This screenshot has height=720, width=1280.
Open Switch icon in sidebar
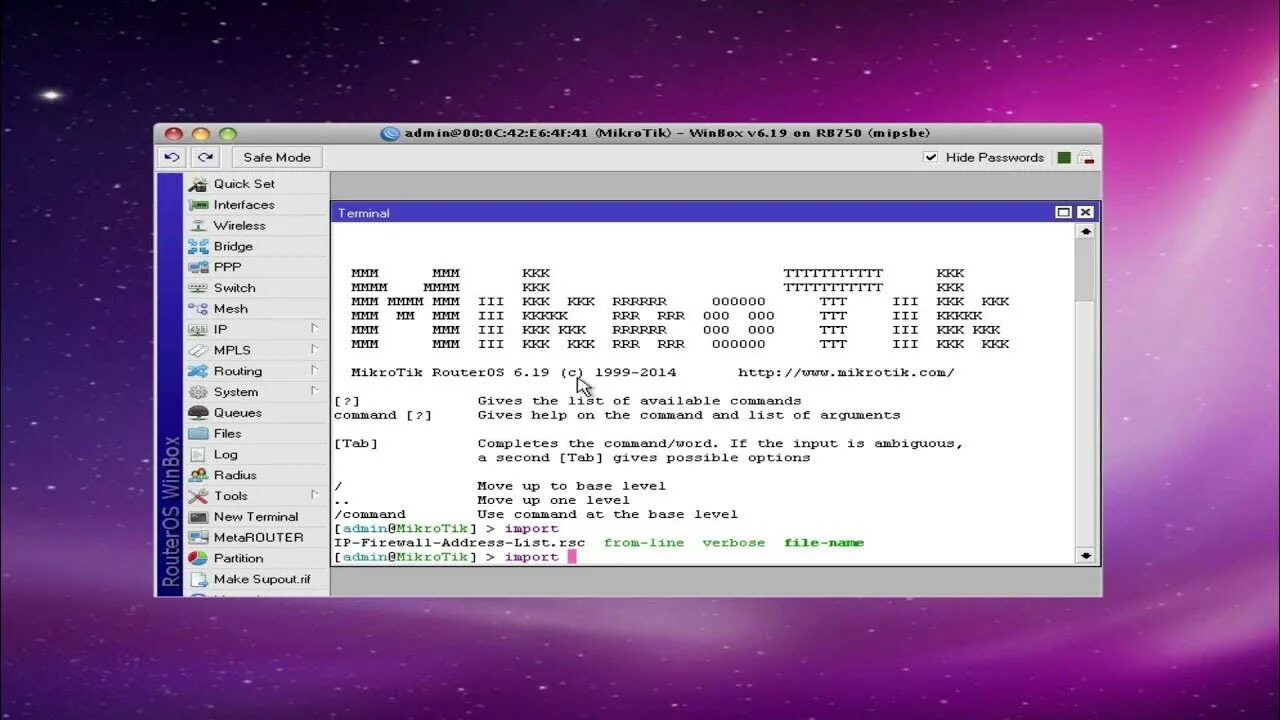[x=198, y=288]
